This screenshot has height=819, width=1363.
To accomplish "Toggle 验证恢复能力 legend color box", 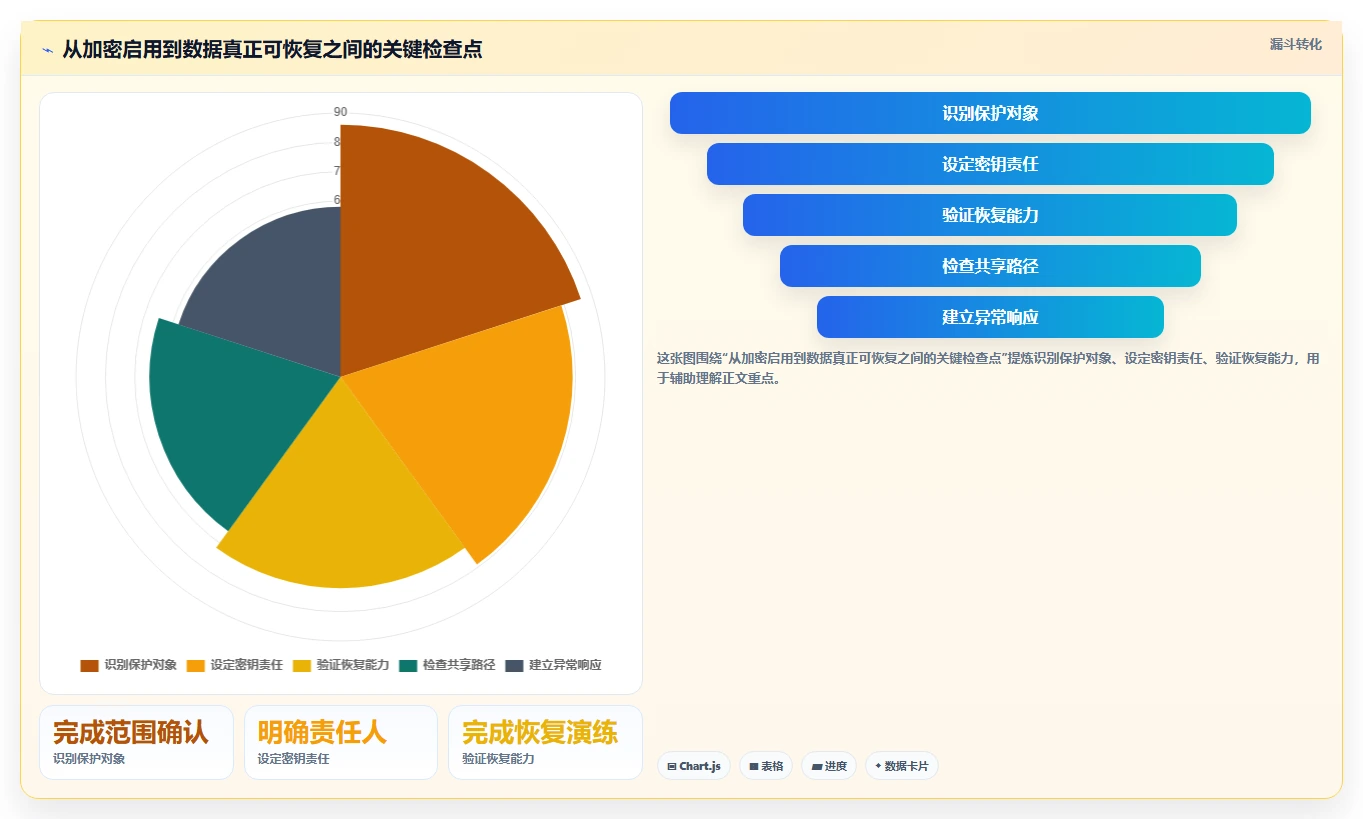I will coord(301,665).
